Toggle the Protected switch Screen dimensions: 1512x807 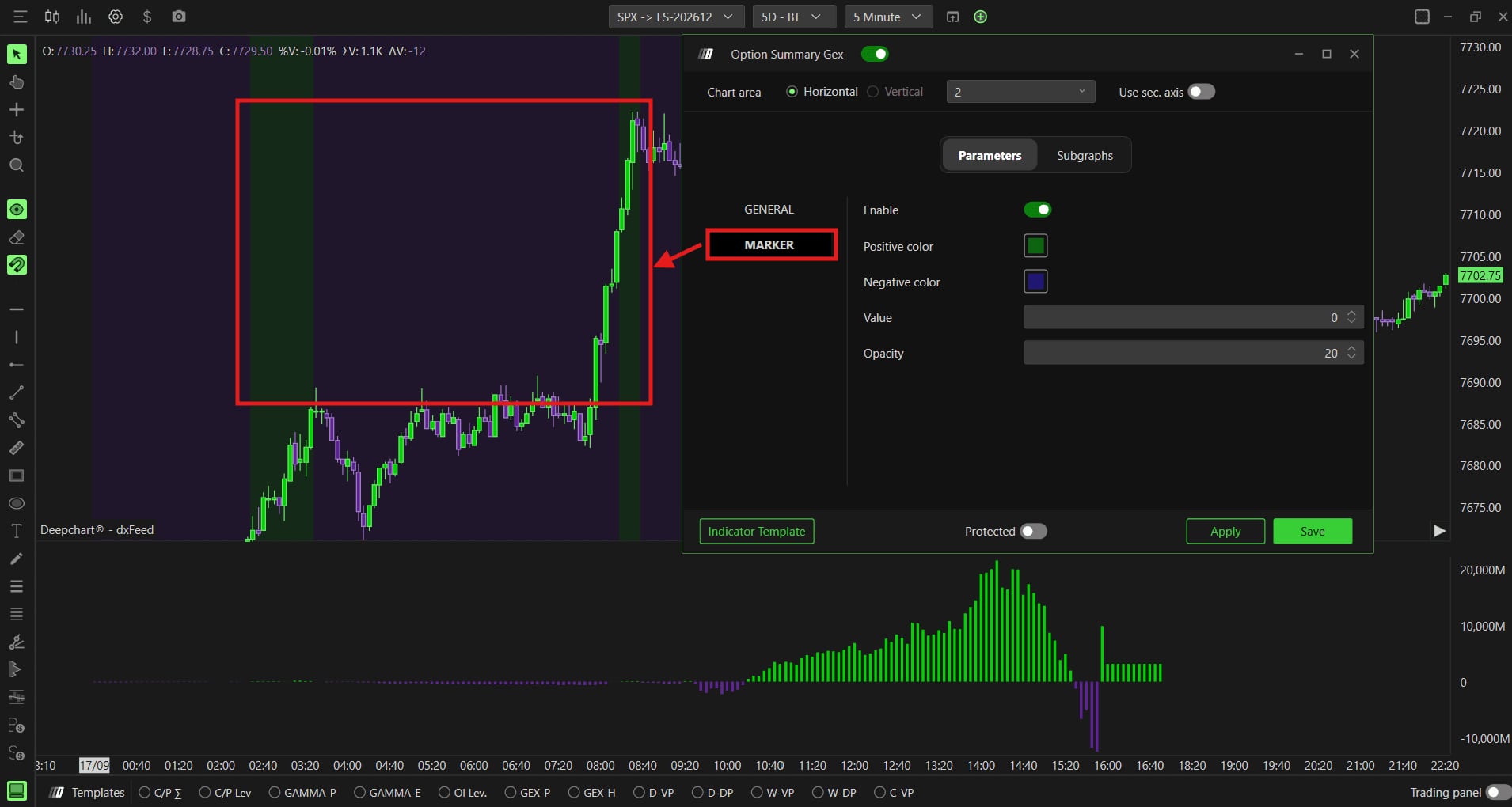click(x=1033, y=531)
